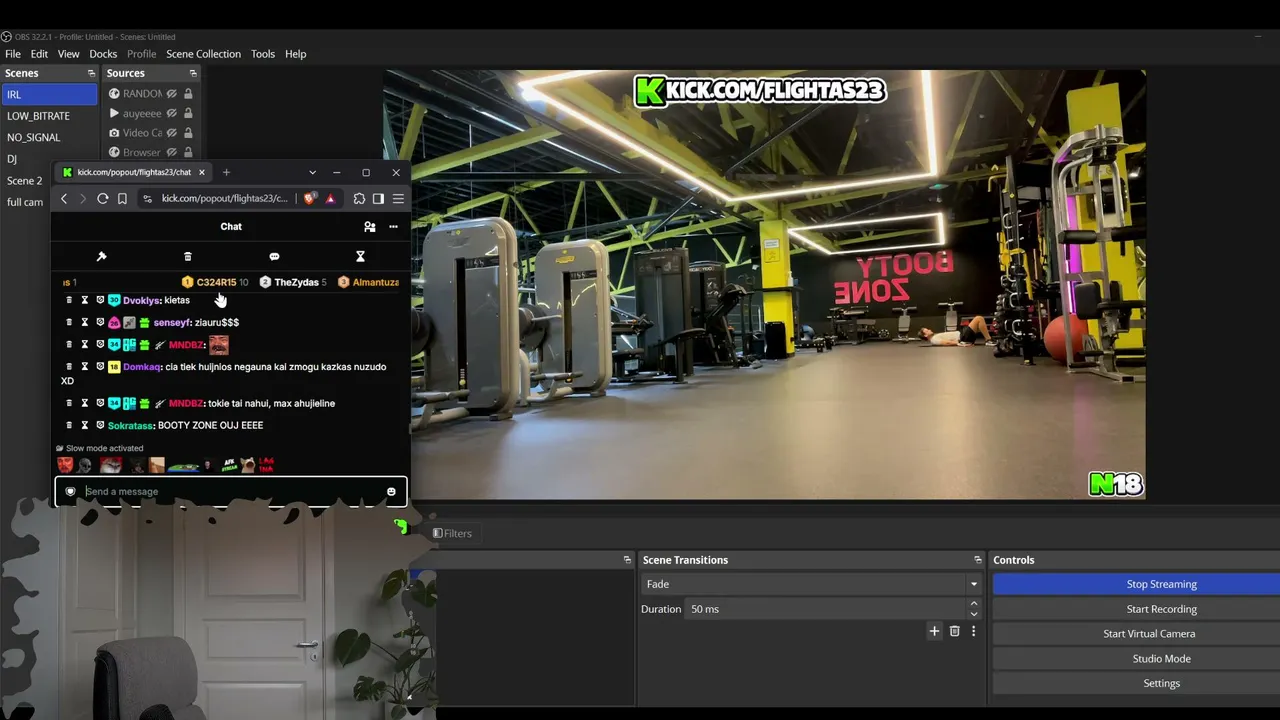The image size is (1280, 720).
Task: Click the trash icon in chat toolbar
Action: (x=187, y=257)
